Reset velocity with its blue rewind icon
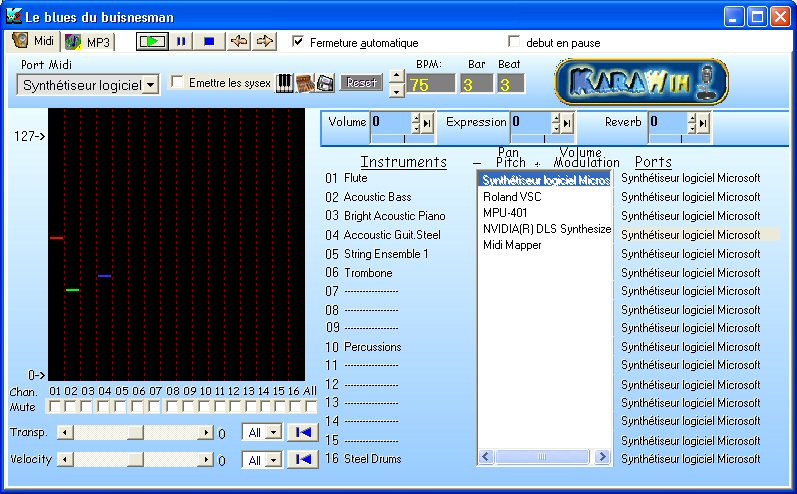Viewport: 797px width, 494px height. click(303, 459)
